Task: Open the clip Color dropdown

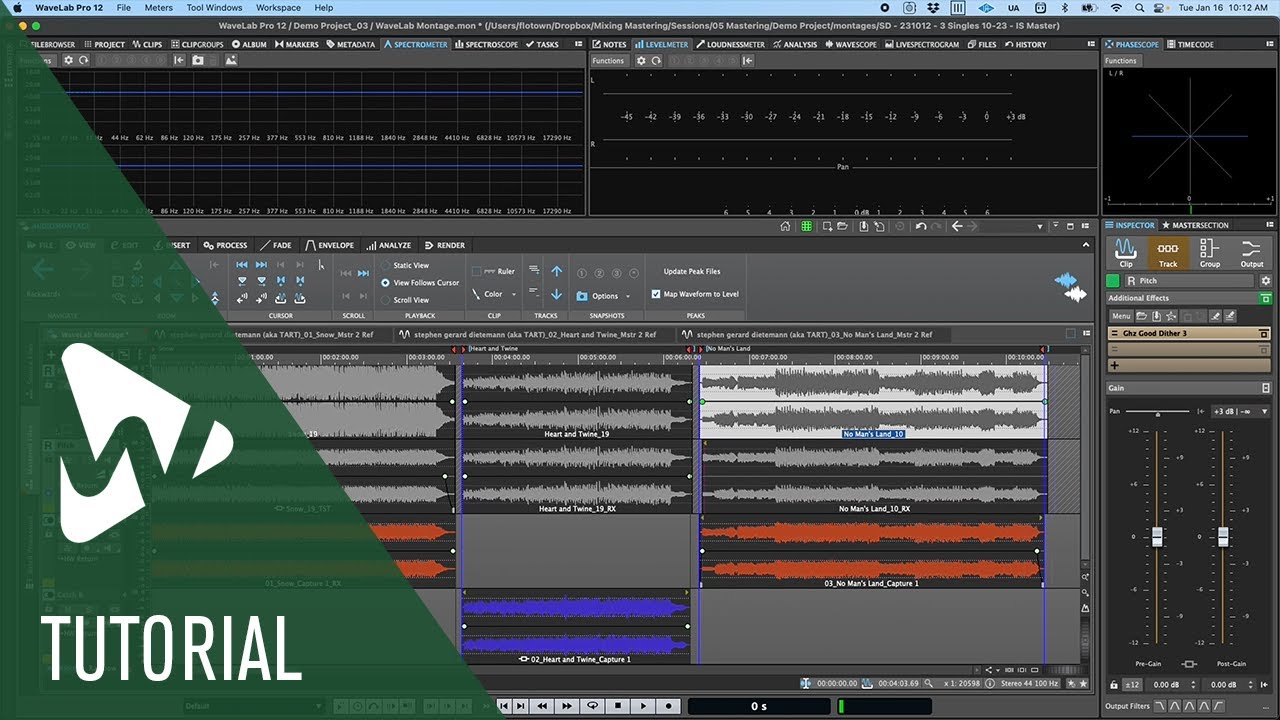Action: click(494, 294)
